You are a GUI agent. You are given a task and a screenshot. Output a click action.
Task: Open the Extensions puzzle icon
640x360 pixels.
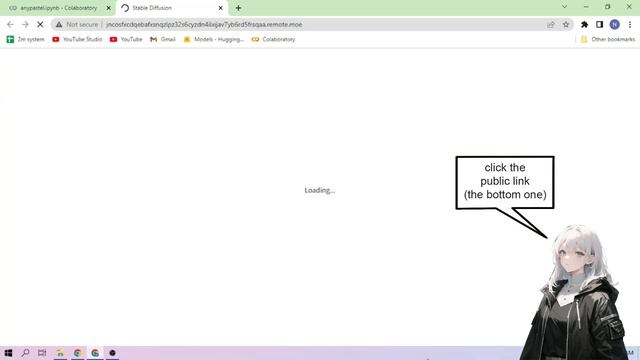click(584, 24)
